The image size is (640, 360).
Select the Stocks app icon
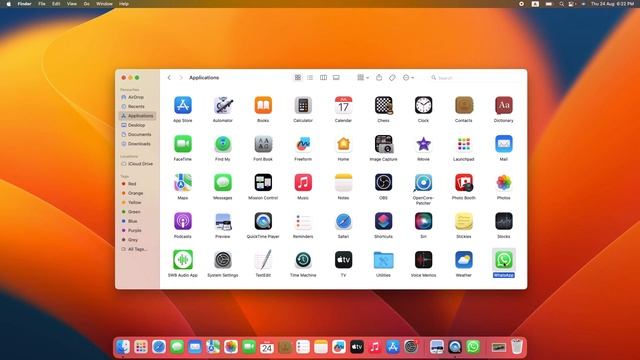(504, 221)
